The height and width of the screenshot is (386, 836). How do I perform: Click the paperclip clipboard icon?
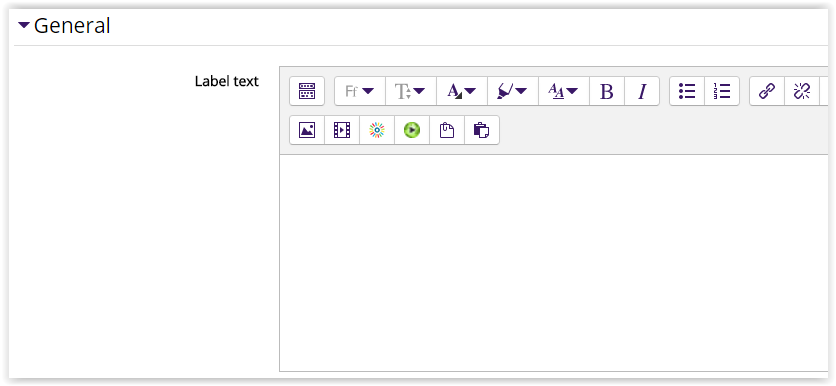click(x=447, y=130)
